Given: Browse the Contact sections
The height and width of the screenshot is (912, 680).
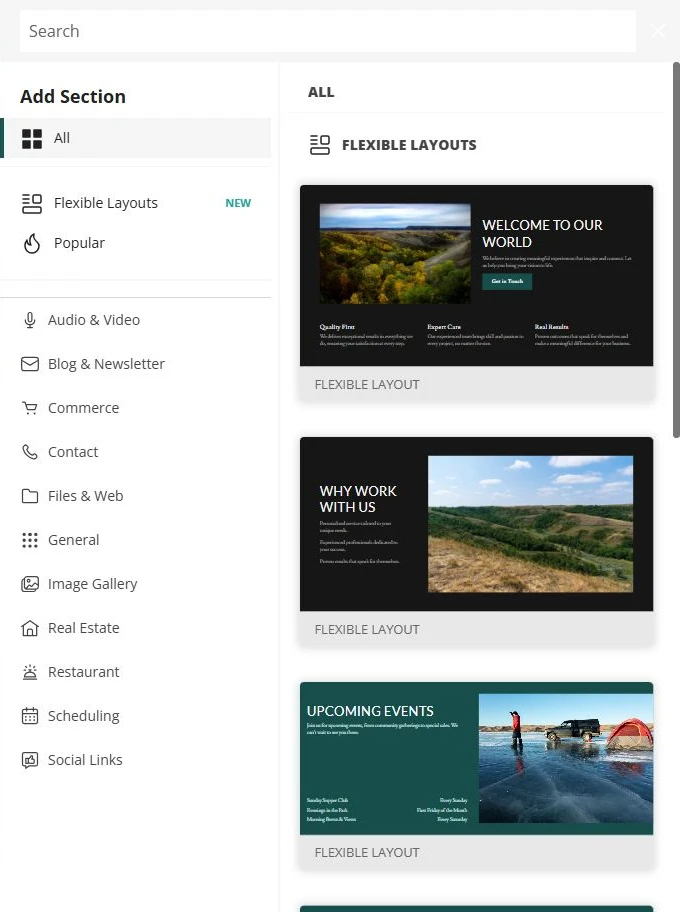Looking at the screenshot, I should click(136, 452).
